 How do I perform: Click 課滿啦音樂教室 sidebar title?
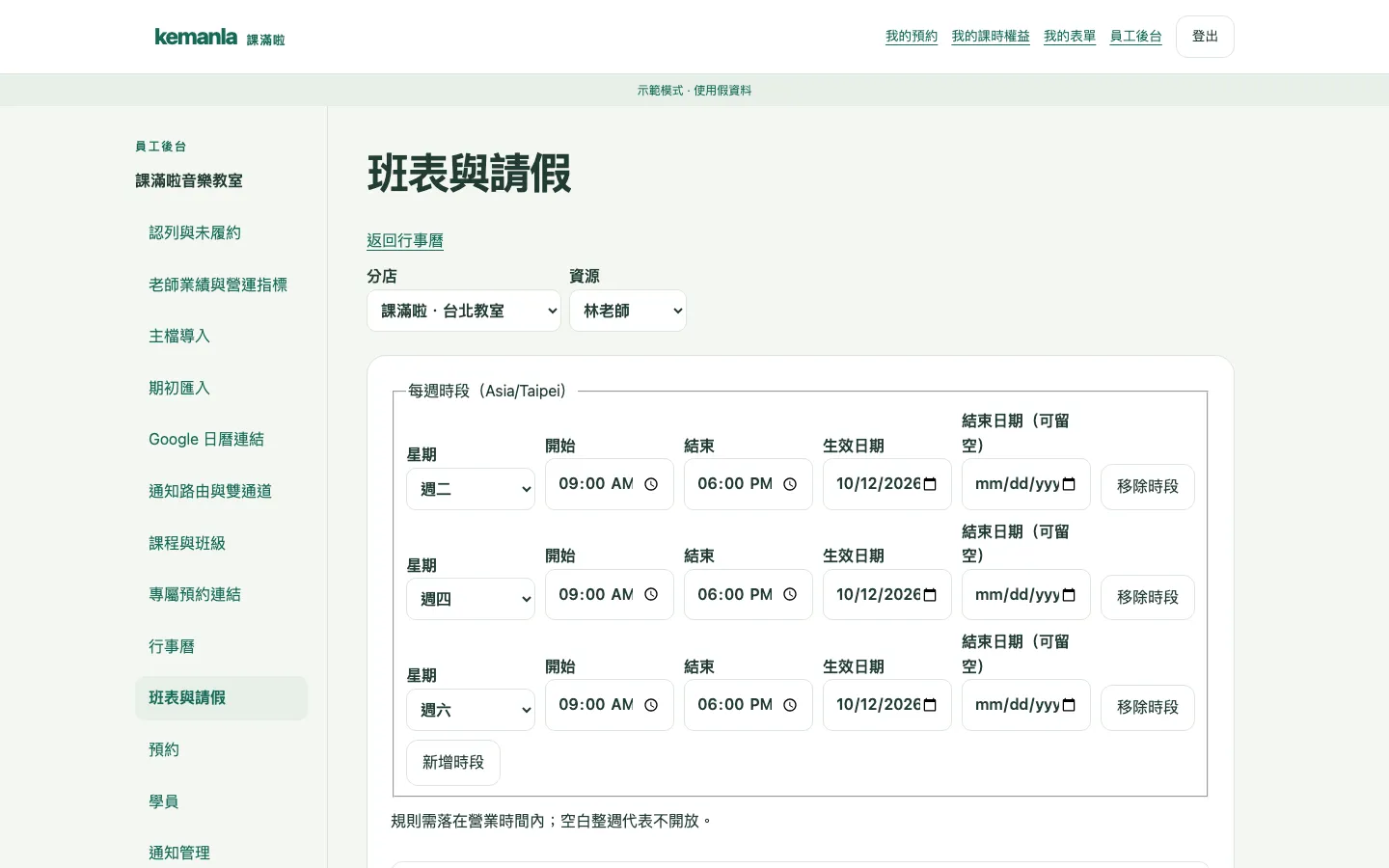pos(189,181)
